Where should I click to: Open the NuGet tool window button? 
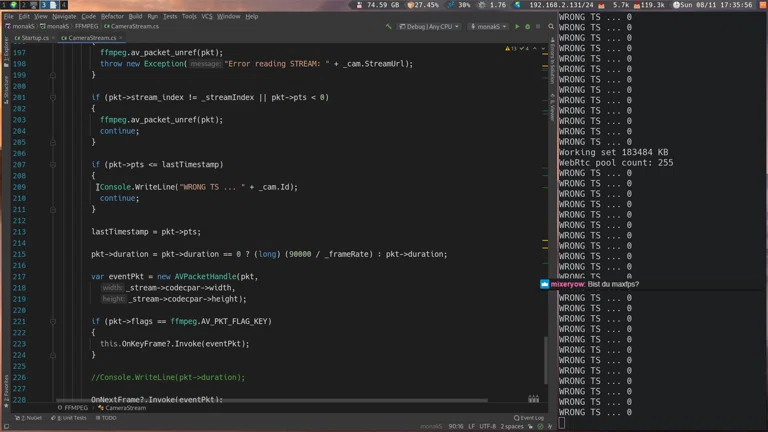[28, 418]
